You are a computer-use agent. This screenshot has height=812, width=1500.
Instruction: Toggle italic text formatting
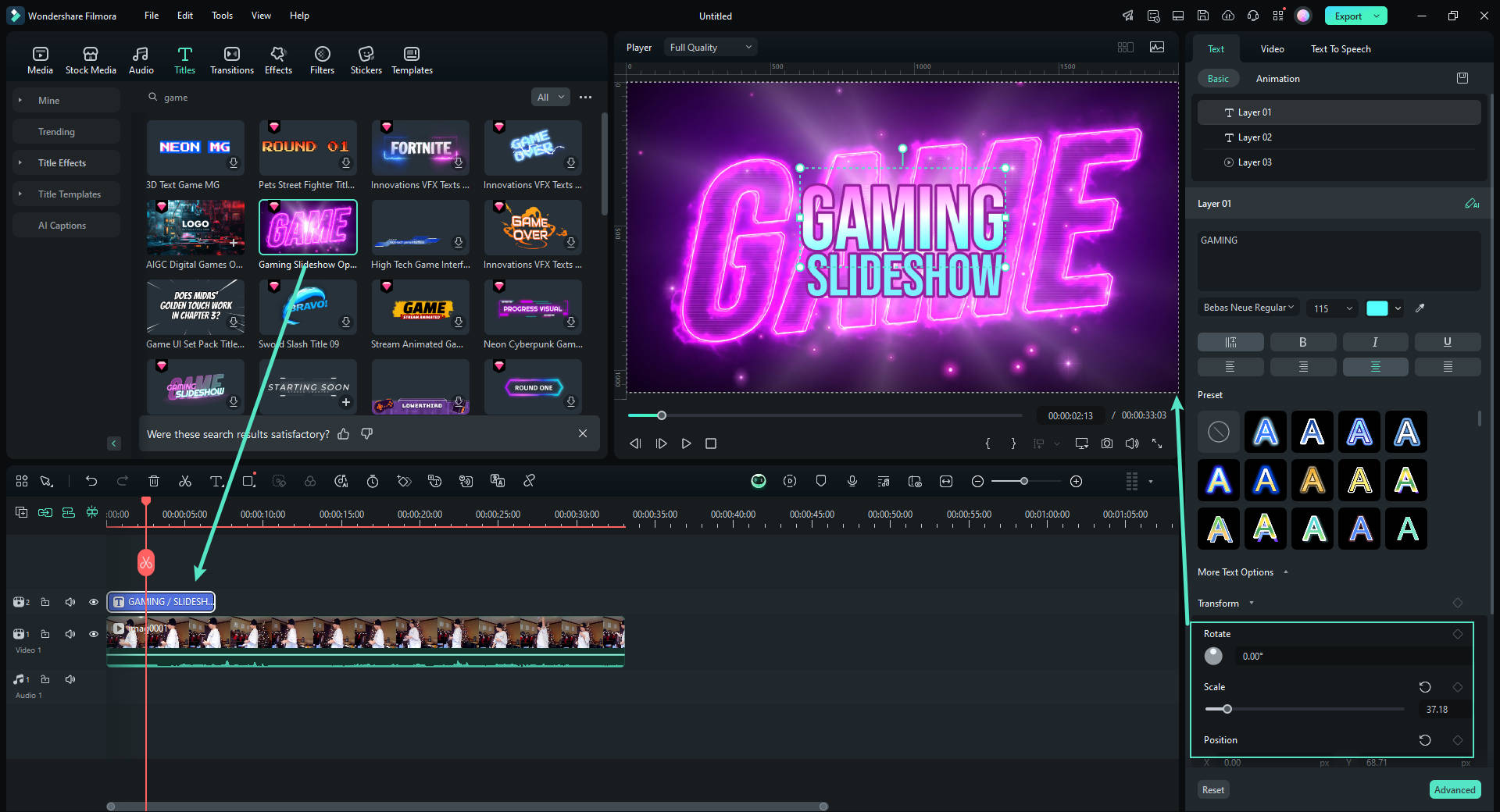click(x=1375, y=342)
